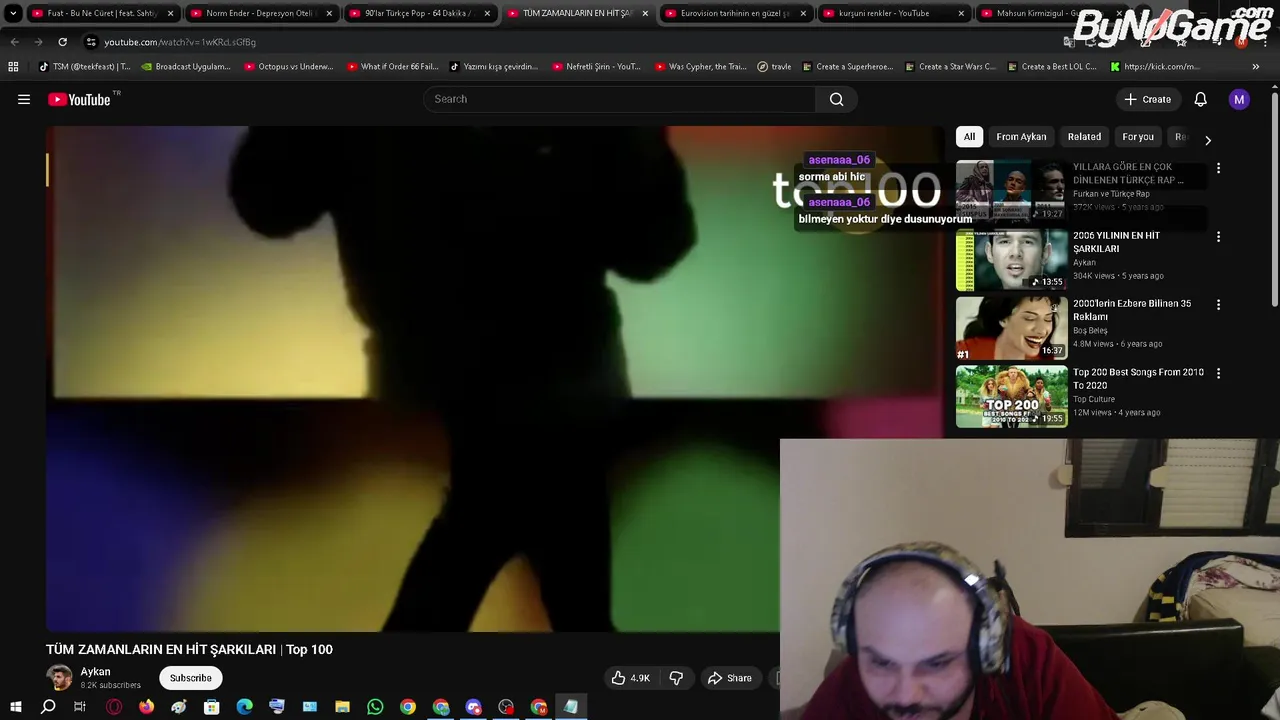1280x720 pixels.
Task: Dislike the video with thumbs down
Action: click(676, 678)
